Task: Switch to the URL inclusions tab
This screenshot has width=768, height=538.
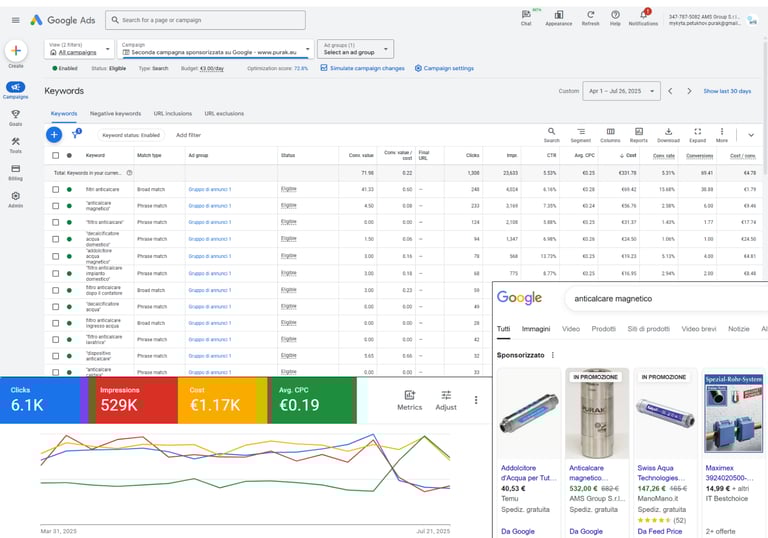Action: pyautogui.click(x=172, y=114)
